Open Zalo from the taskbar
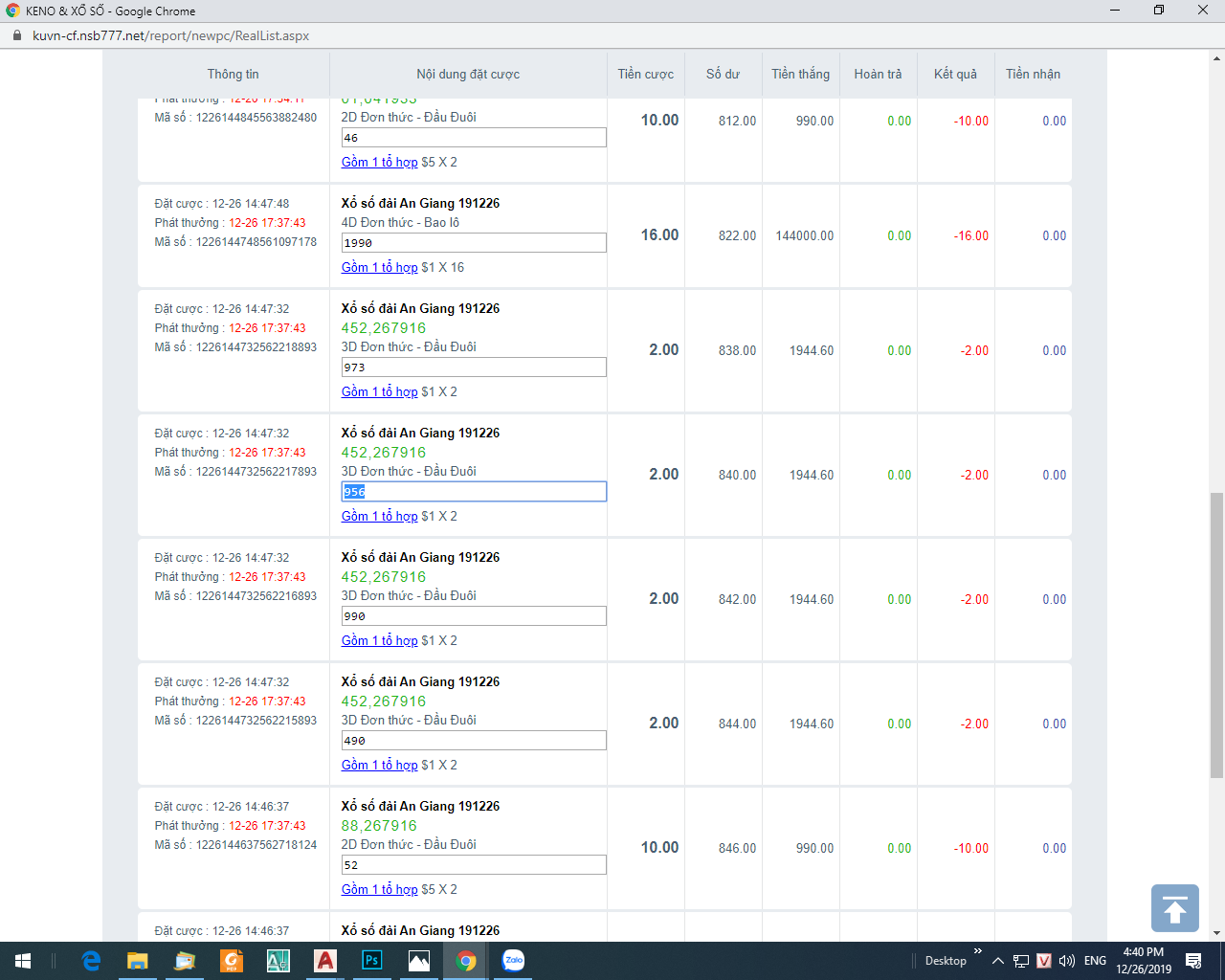1225x980 pixels. click(513, 961)
